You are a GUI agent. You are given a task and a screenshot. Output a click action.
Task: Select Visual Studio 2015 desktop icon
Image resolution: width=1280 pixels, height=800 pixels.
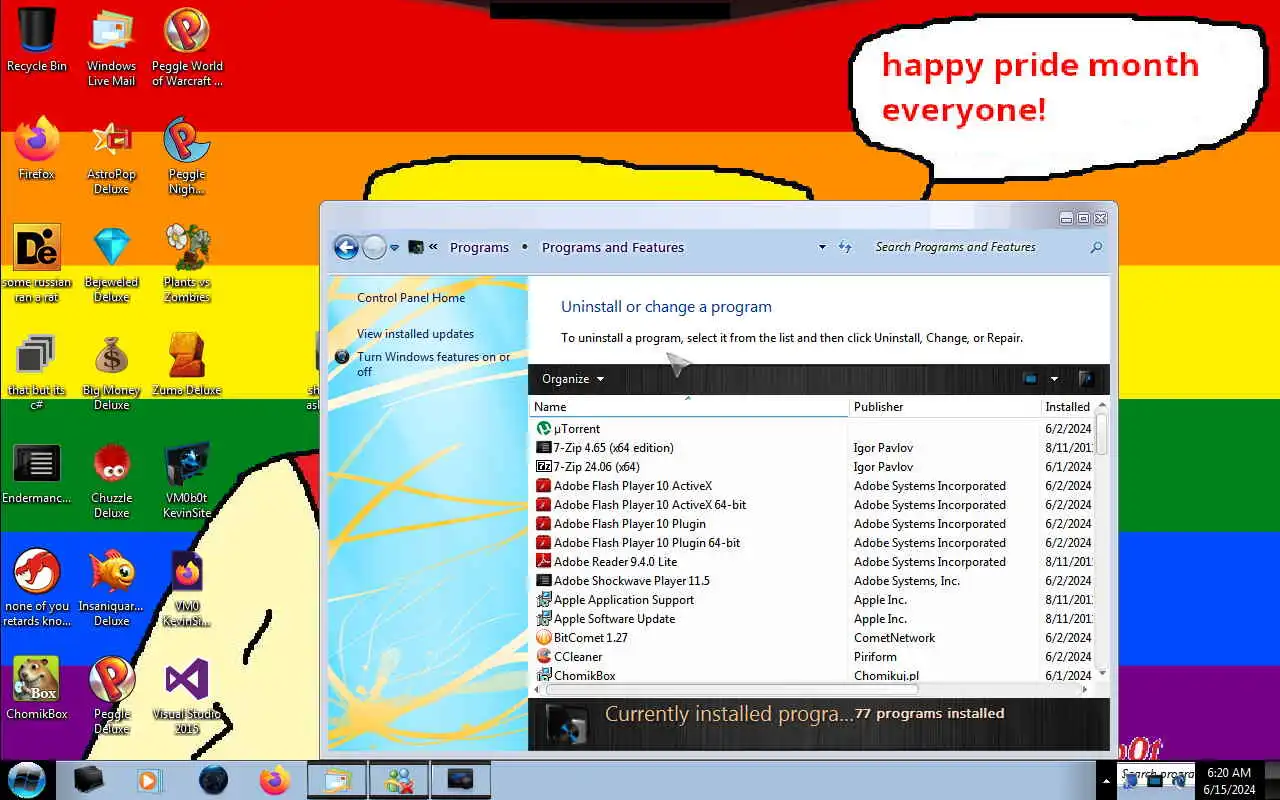(187, 696)
